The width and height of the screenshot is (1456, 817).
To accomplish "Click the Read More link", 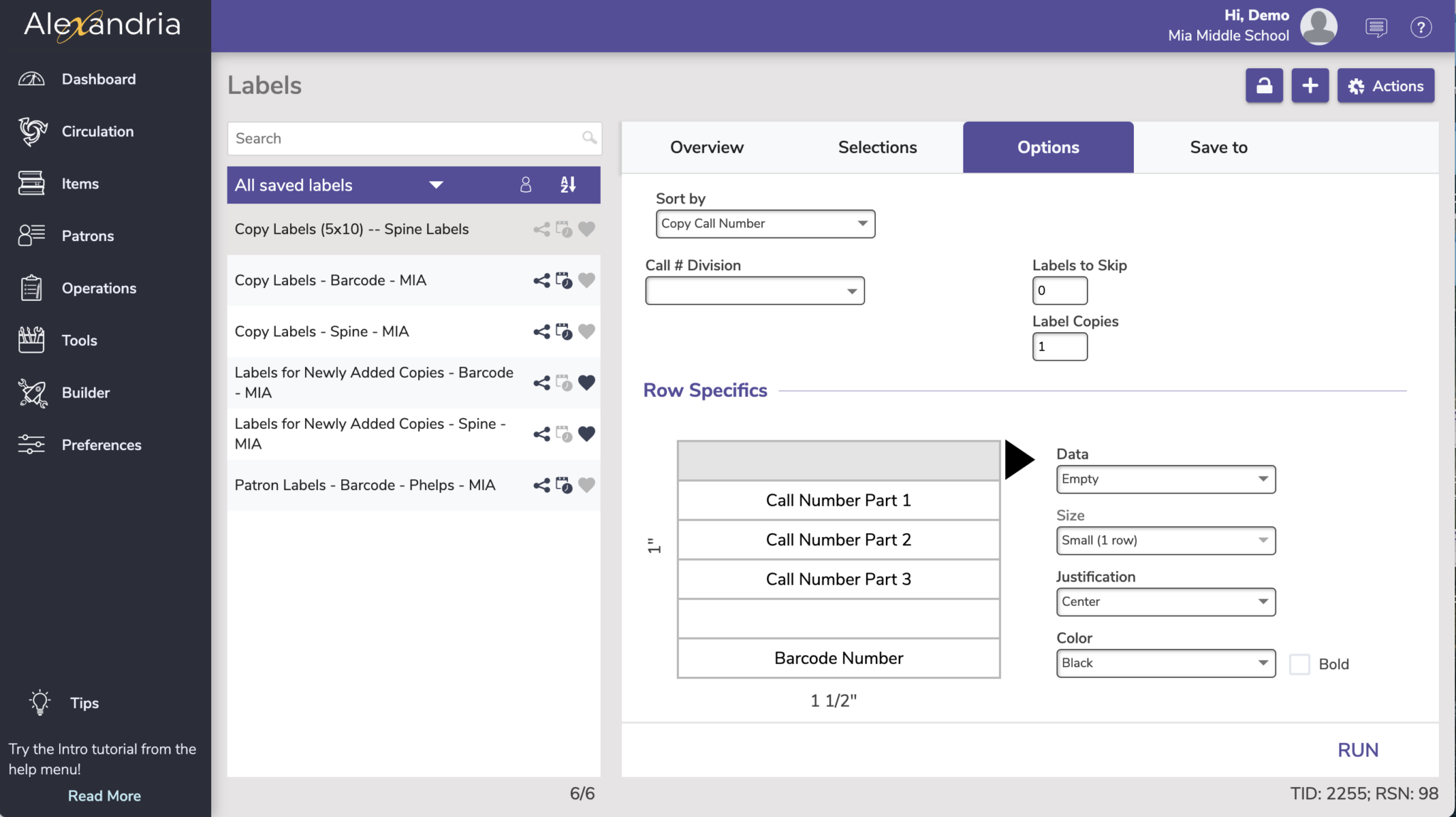I will (x=105, y=796).
